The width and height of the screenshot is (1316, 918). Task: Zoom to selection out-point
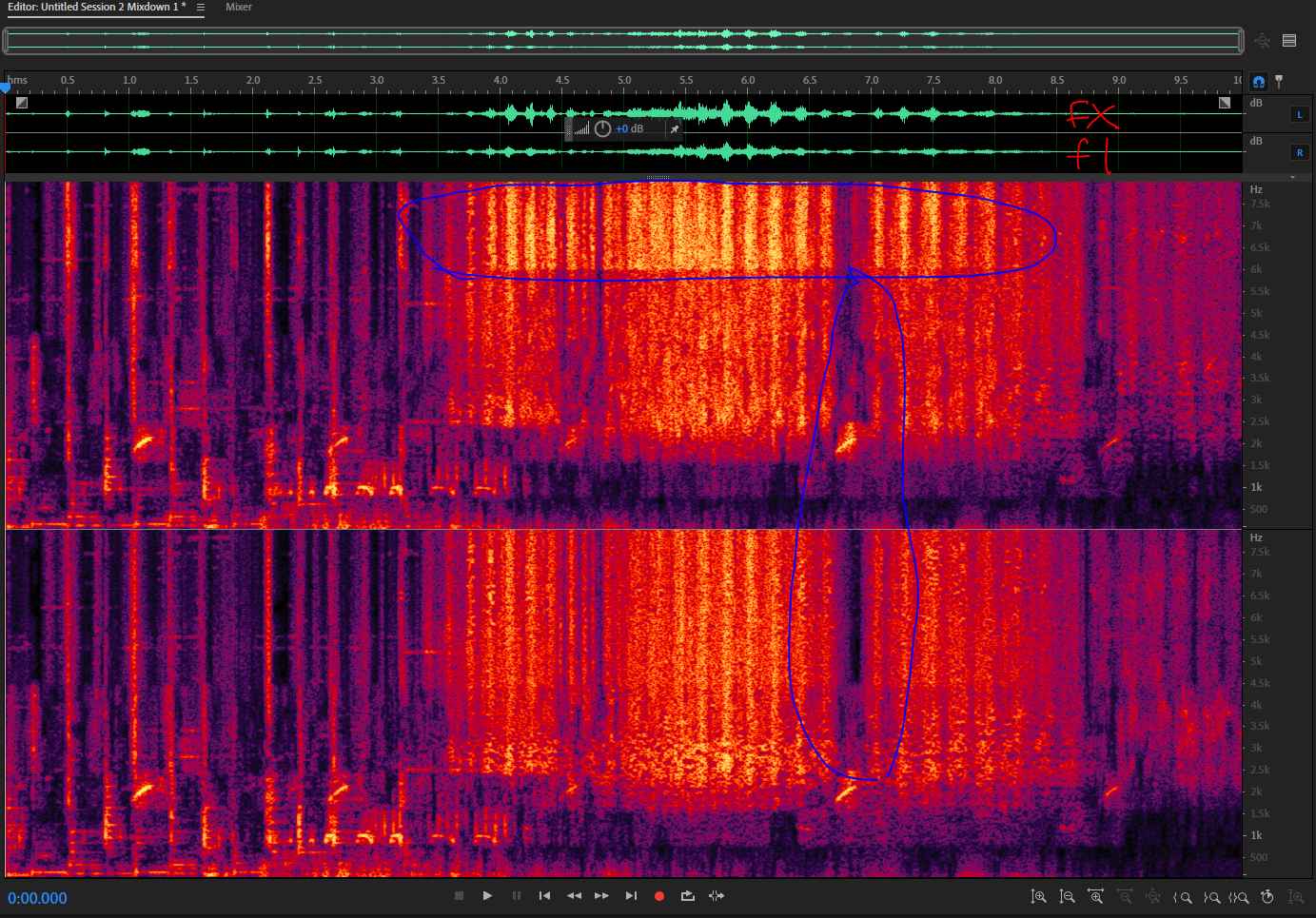click(1211, 897)
